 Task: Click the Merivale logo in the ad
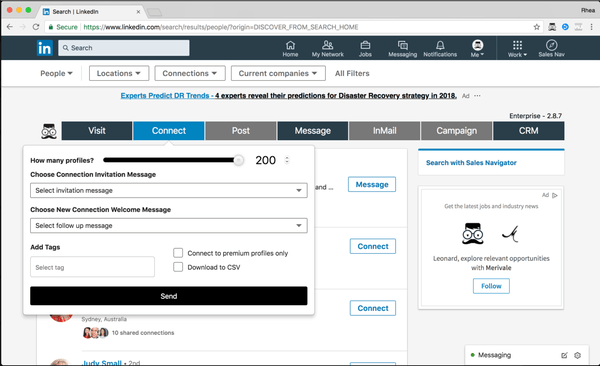510,233
